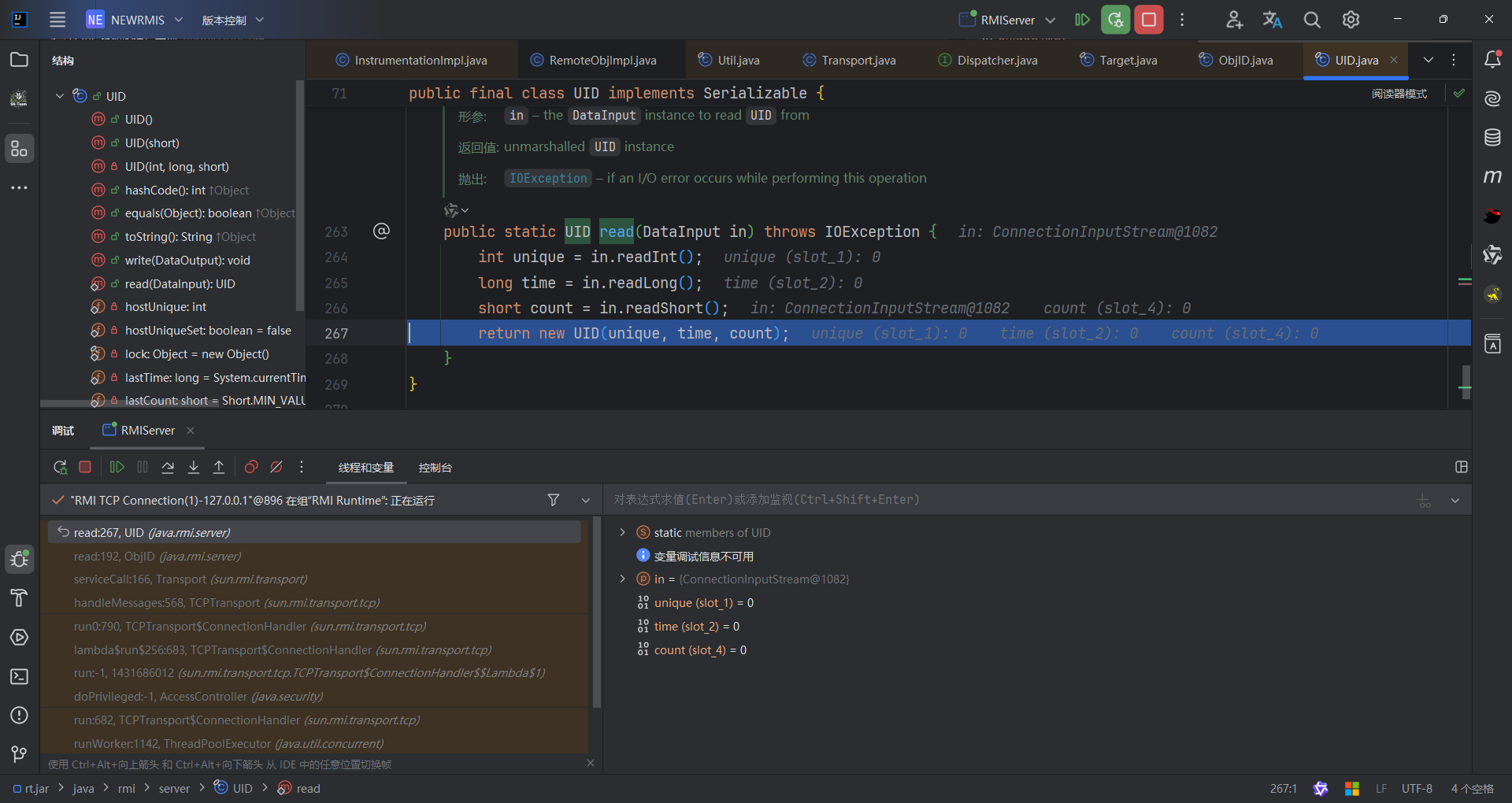The width and height of the screenshot is (1512, 803).
Task: Collapse UID node in structure tree
Action: [x=59, y=96]
